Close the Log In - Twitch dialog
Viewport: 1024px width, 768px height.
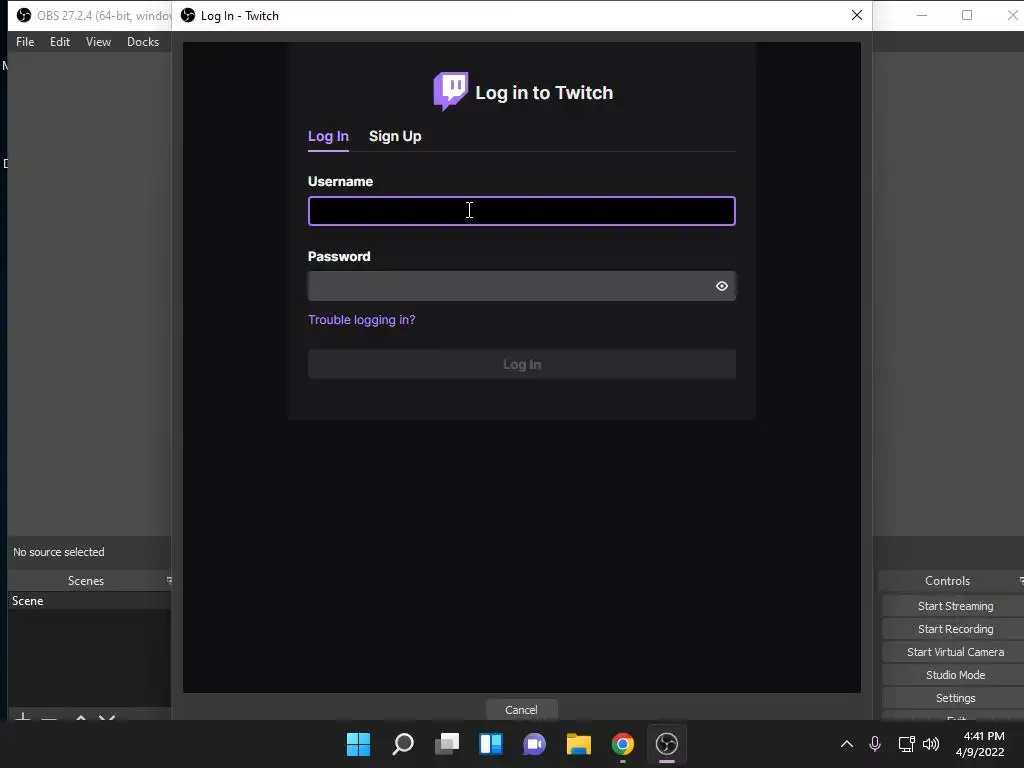pyautogui.click(x=857, y=15)
